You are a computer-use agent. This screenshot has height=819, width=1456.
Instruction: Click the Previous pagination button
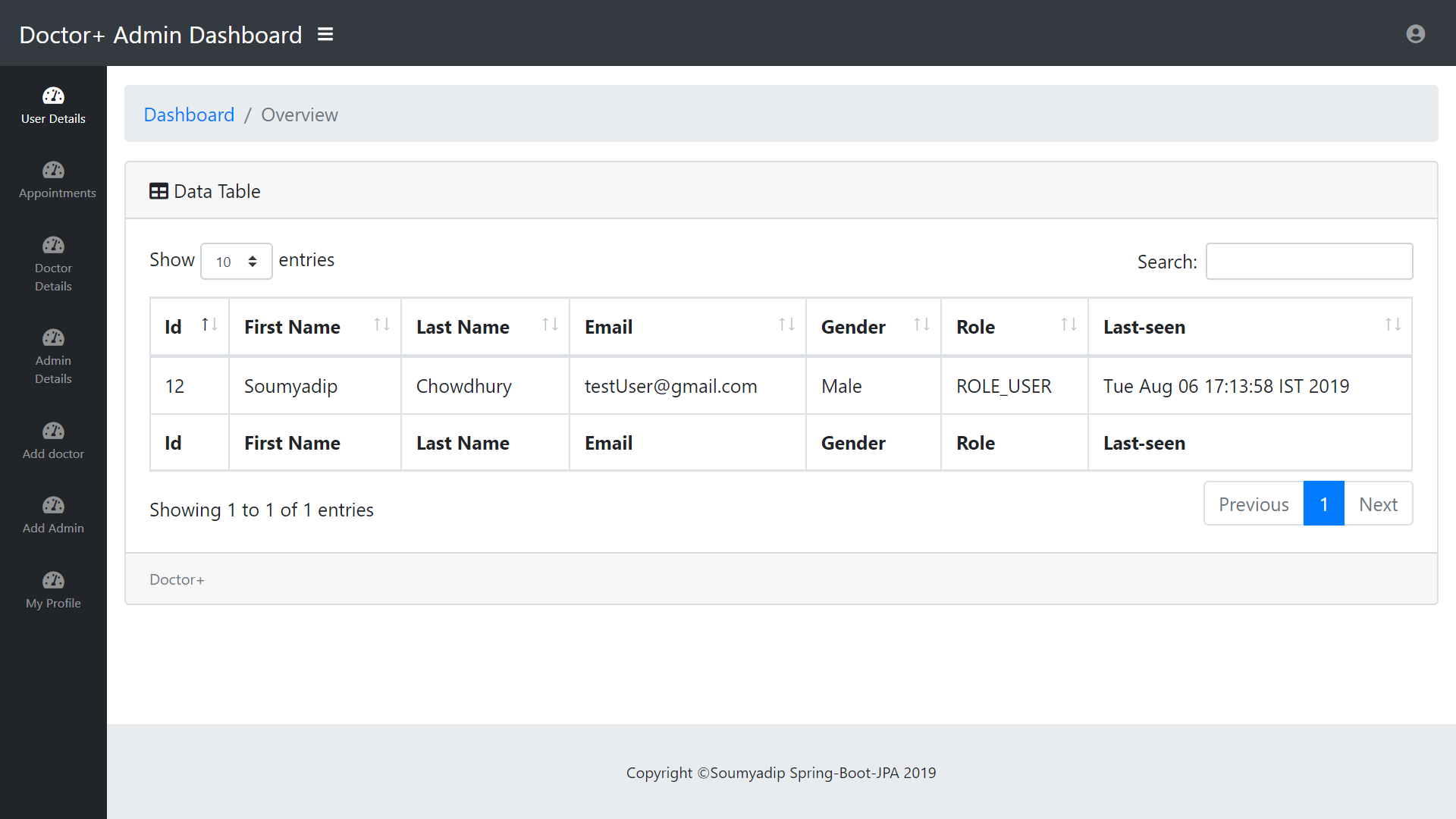click(x=1253, y=504)
